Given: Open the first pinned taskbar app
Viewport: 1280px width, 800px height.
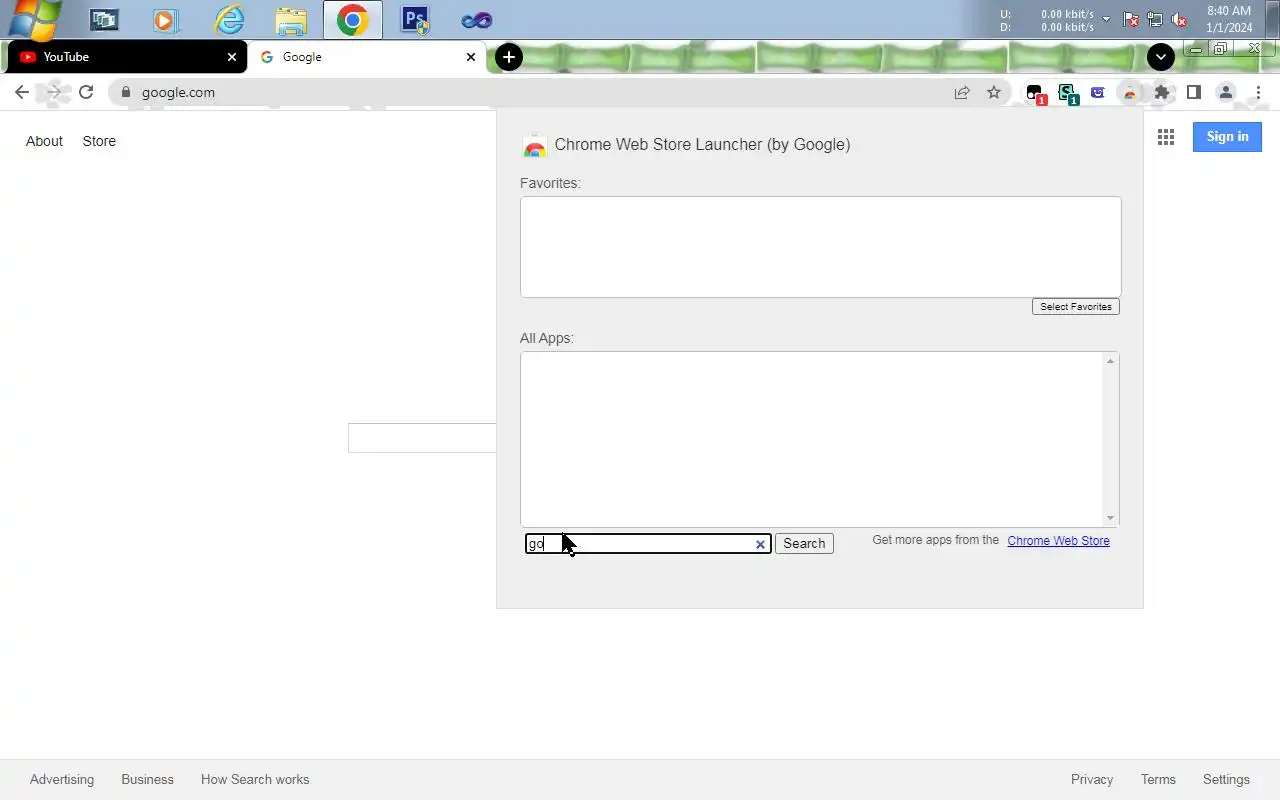Looking at the screenshot, I should click(x=104, y=20).
